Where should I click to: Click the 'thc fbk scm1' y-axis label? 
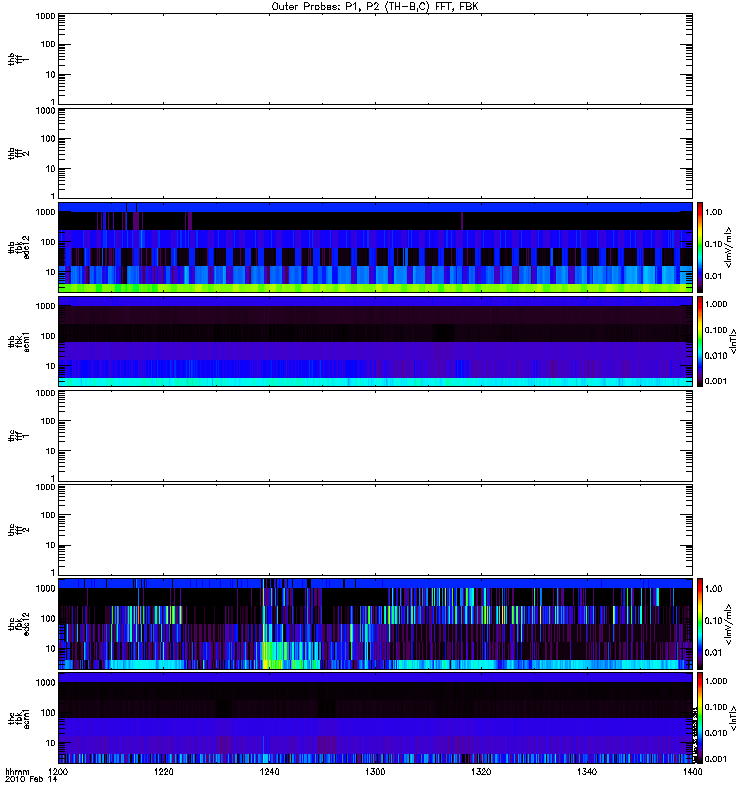[x=19, y=718]
